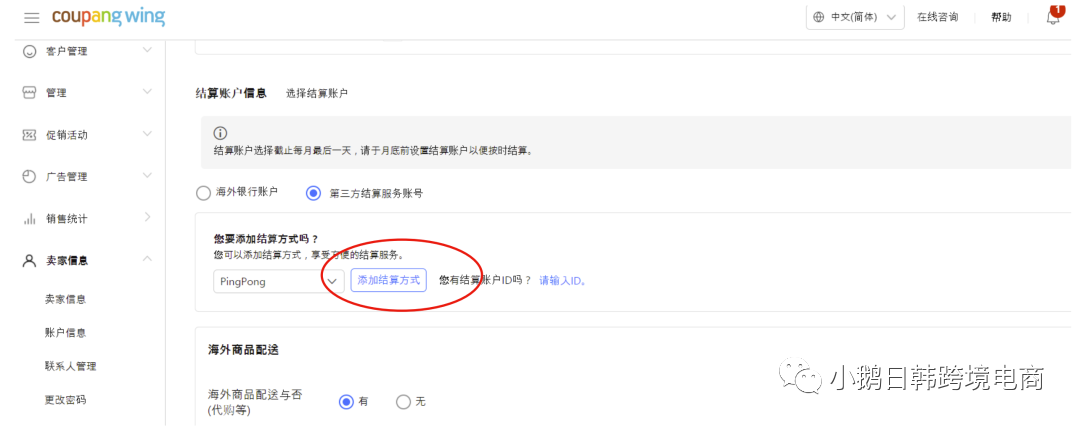
Task: Click the 添加结算方式 button
Action: coord(388,281)
